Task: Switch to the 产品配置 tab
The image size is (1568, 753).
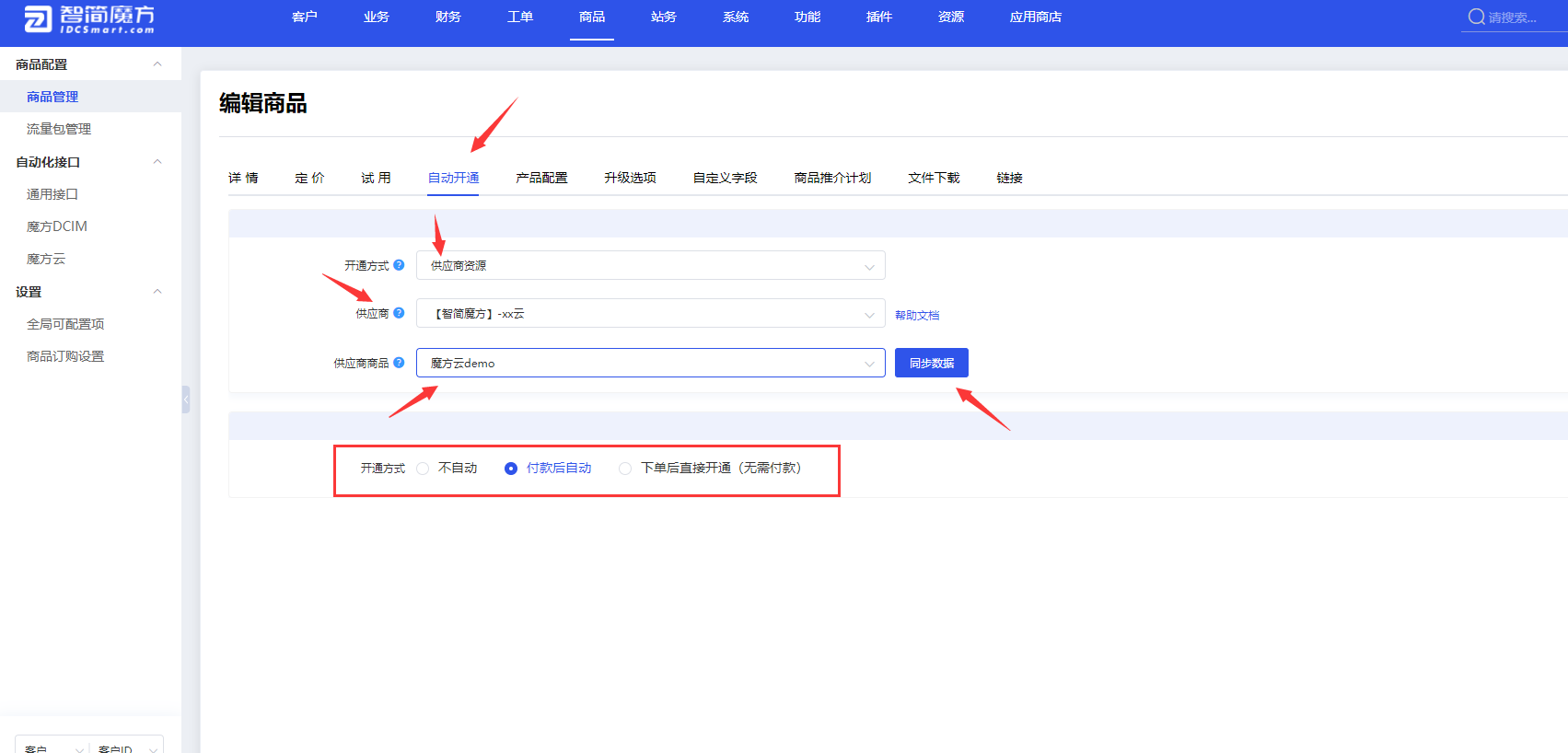Action: (541, 178)
